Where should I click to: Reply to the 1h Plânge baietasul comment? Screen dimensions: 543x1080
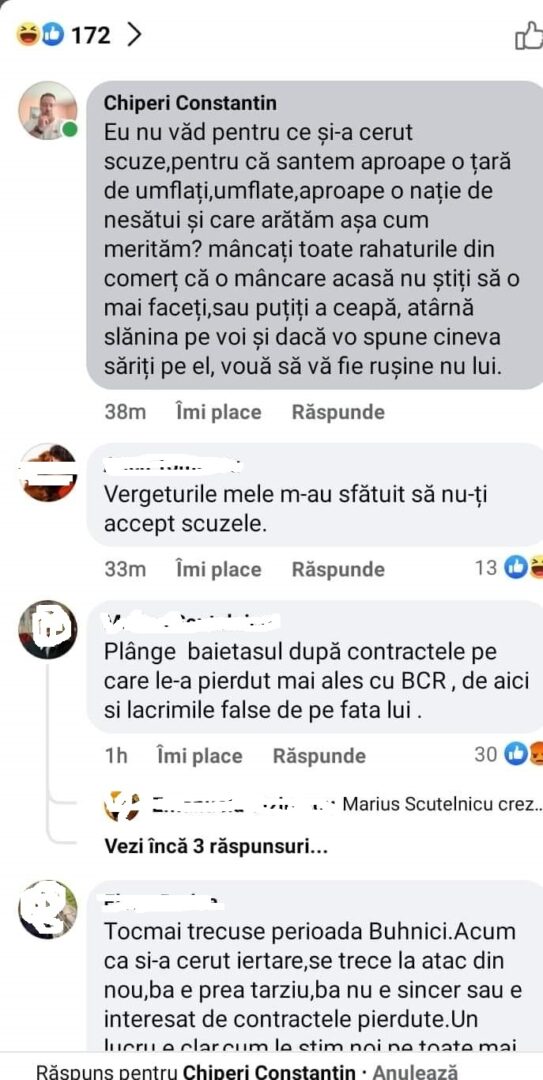318,756
